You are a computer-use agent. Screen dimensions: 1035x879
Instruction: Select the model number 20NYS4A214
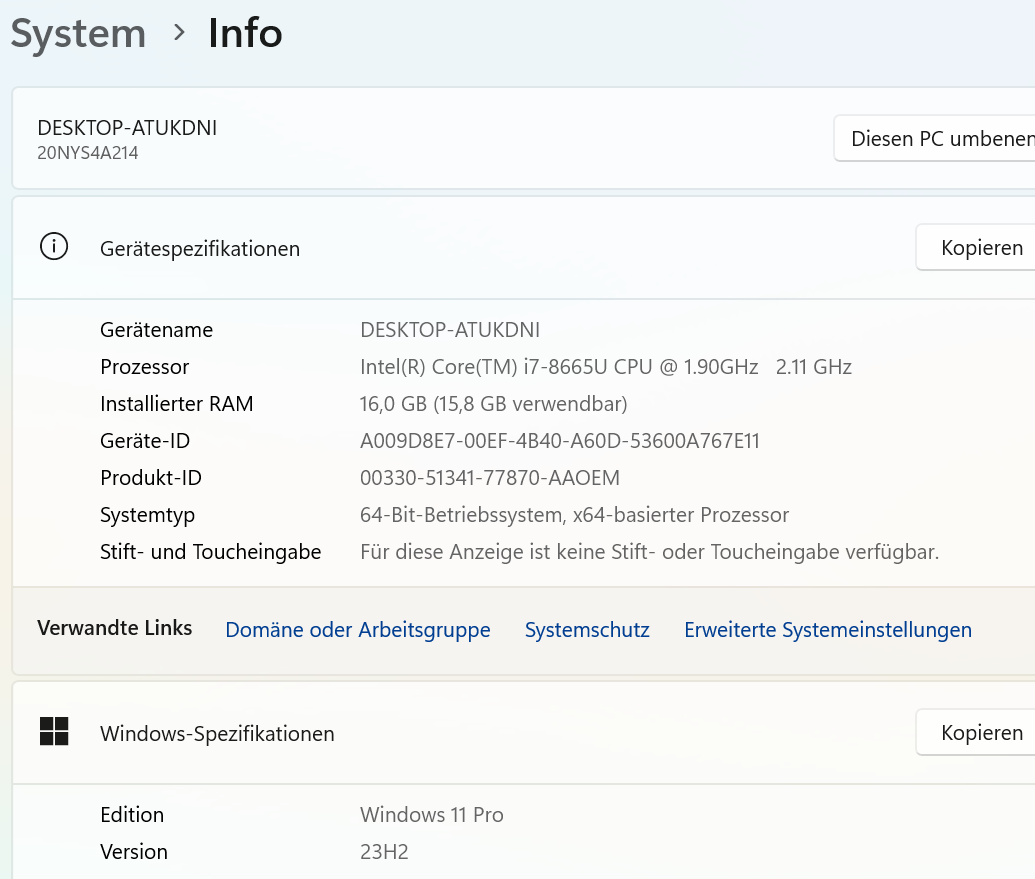(x=88, y=153)
